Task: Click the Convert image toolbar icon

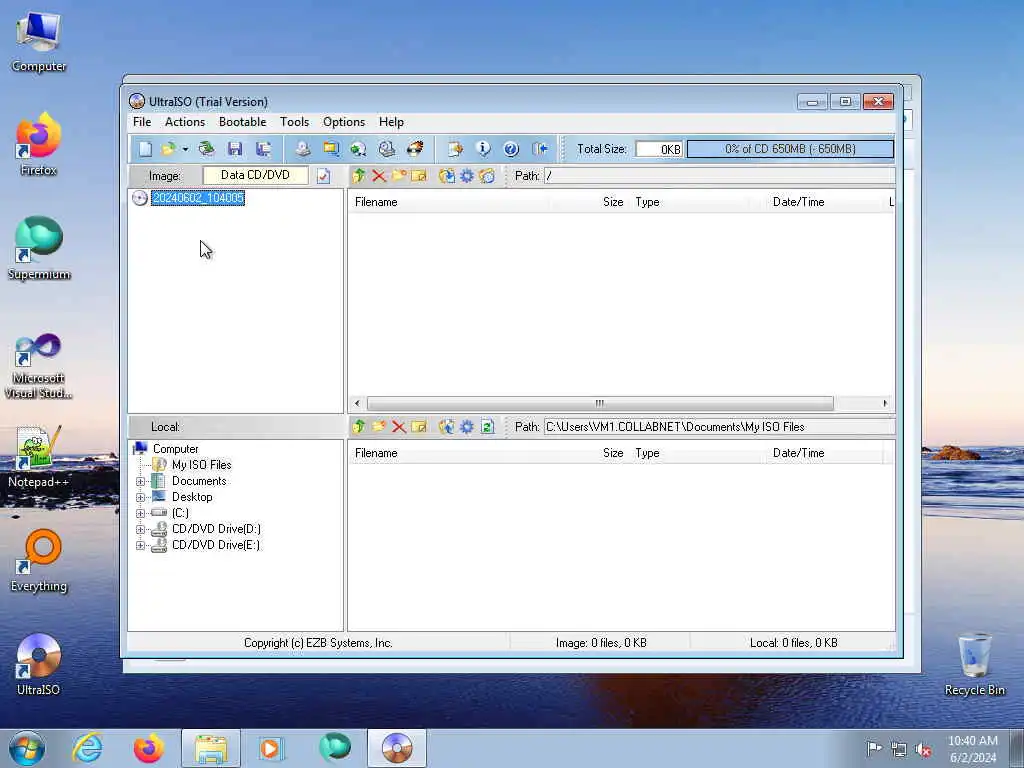Action: coord(359,149)
